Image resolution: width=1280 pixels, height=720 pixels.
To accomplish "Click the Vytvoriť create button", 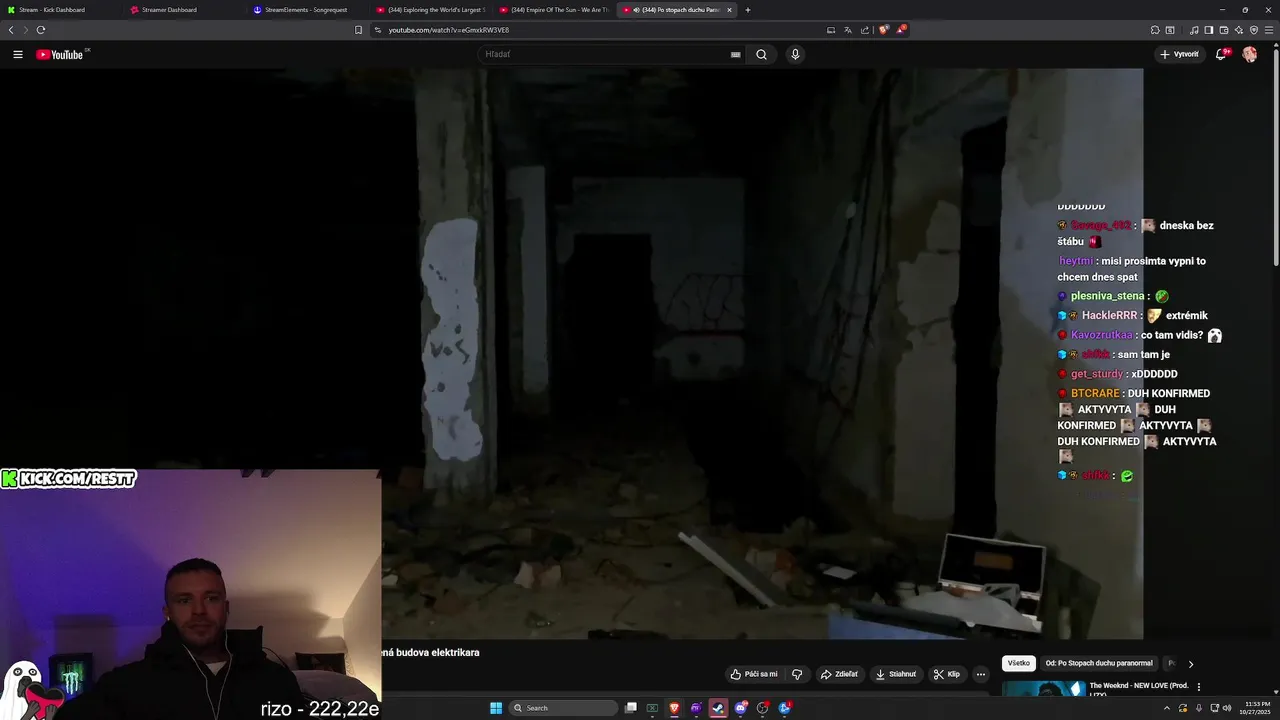I will point(1179,55).
